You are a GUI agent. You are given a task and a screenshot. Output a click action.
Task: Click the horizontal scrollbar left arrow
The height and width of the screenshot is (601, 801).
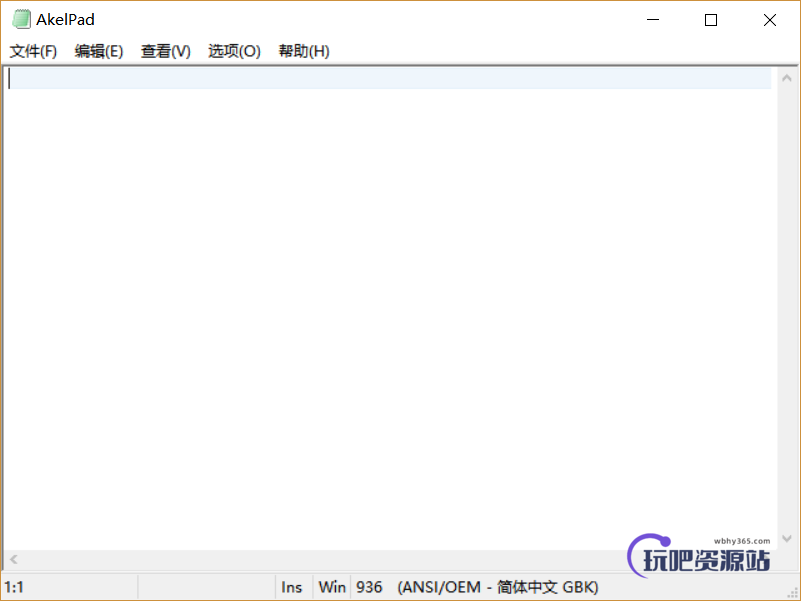point(14,560)
